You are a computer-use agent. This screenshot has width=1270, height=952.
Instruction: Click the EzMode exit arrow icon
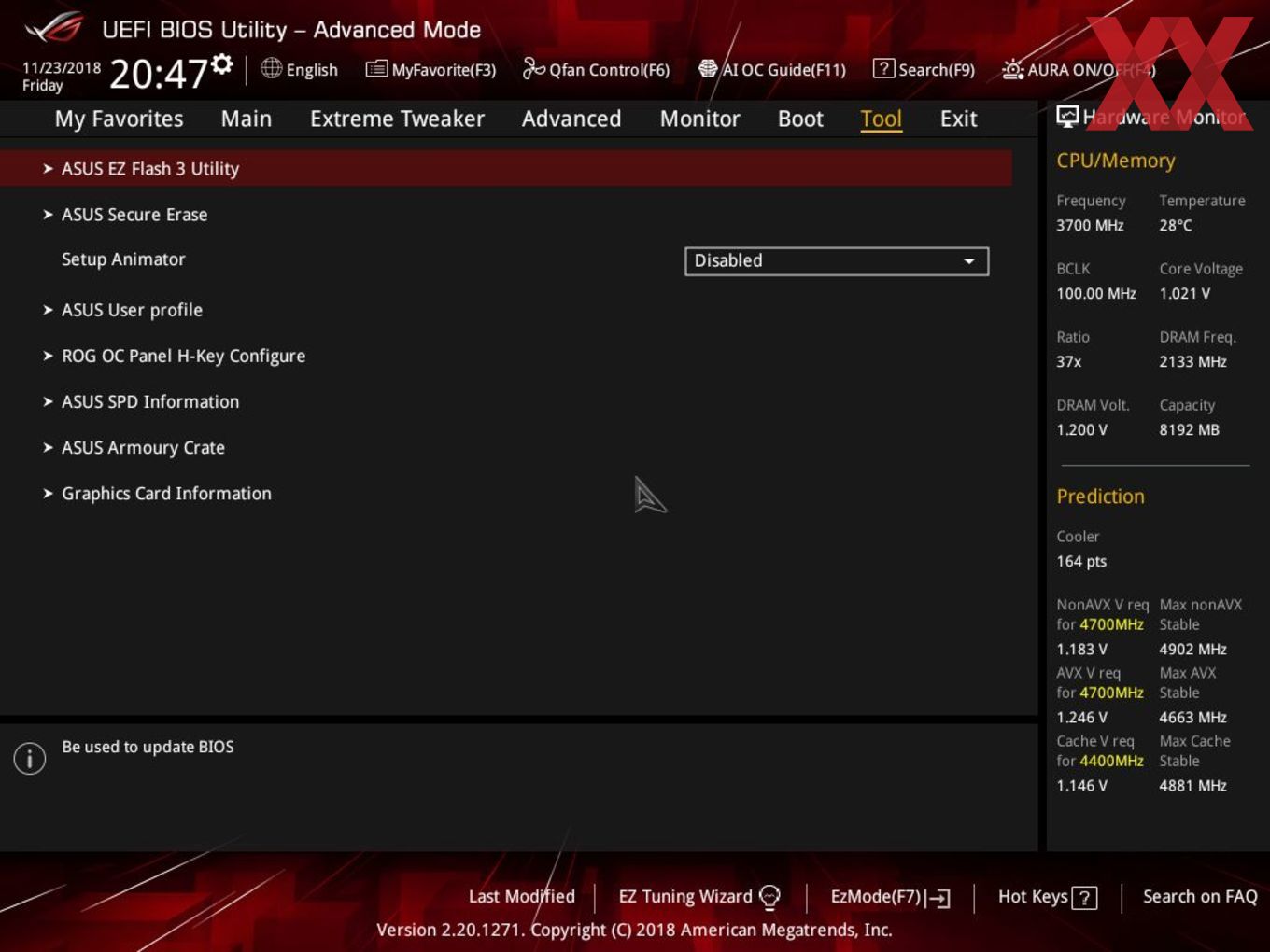[938, 898]
